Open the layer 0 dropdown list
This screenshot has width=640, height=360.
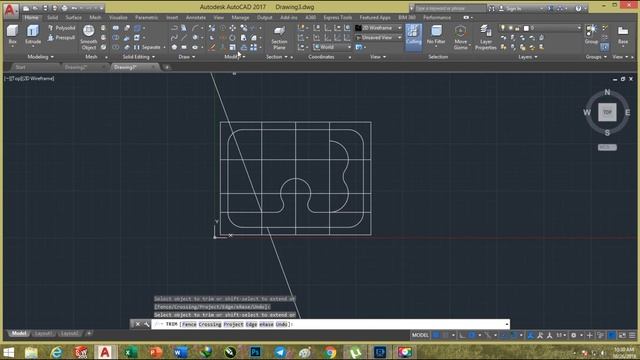tap(540, 28)
